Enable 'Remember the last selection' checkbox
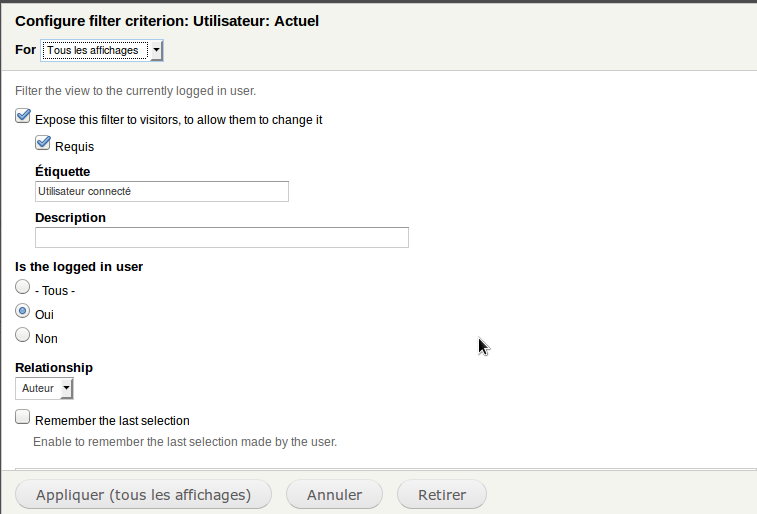Viewport: 757px width, 514px height. point(22,417)
